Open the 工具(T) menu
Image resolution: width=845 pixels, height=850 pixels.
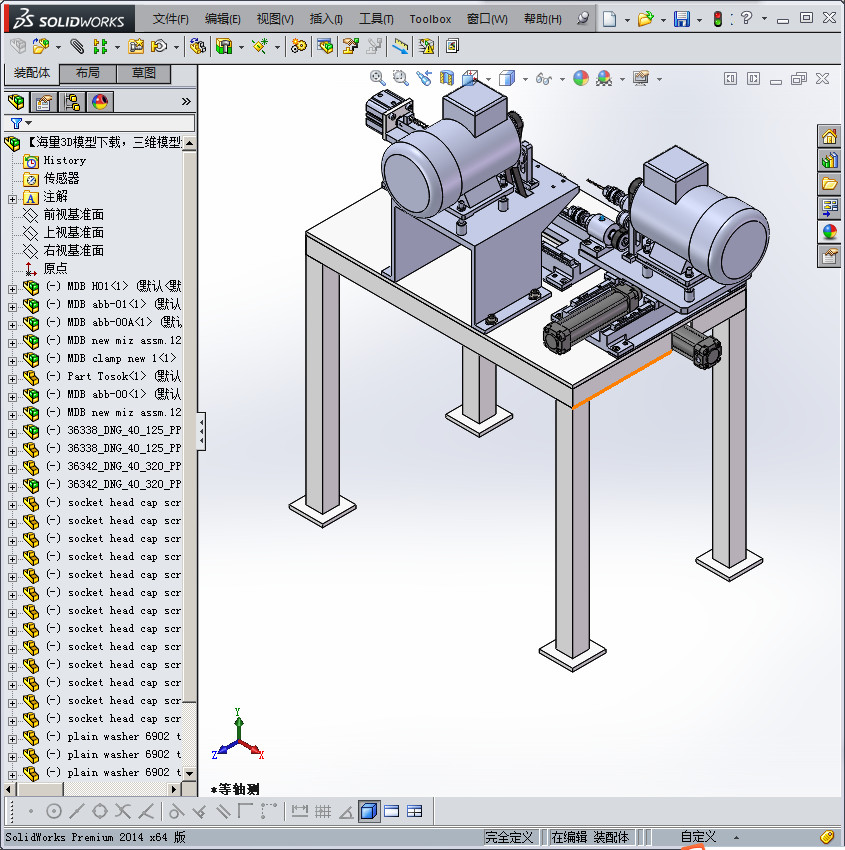click(x=376, y=20)
